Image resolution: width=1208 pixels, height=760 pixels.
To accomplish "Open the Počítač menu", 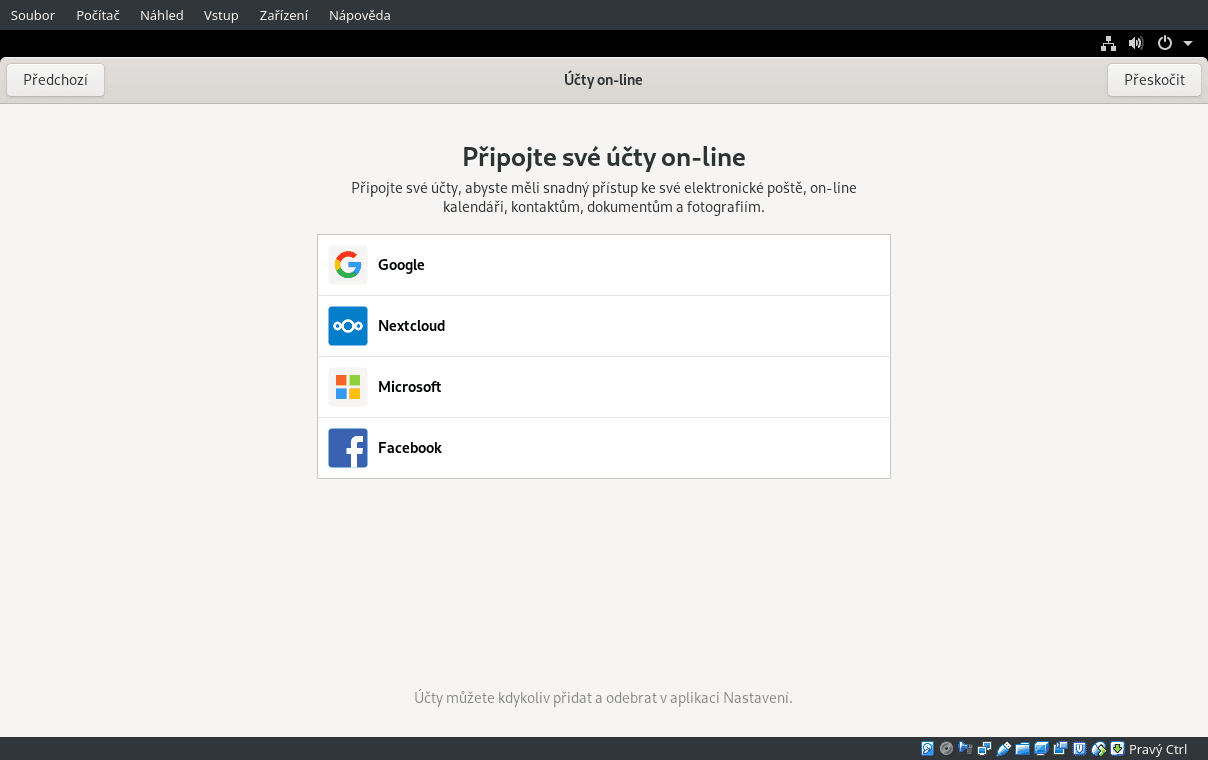I will point(98,15).
